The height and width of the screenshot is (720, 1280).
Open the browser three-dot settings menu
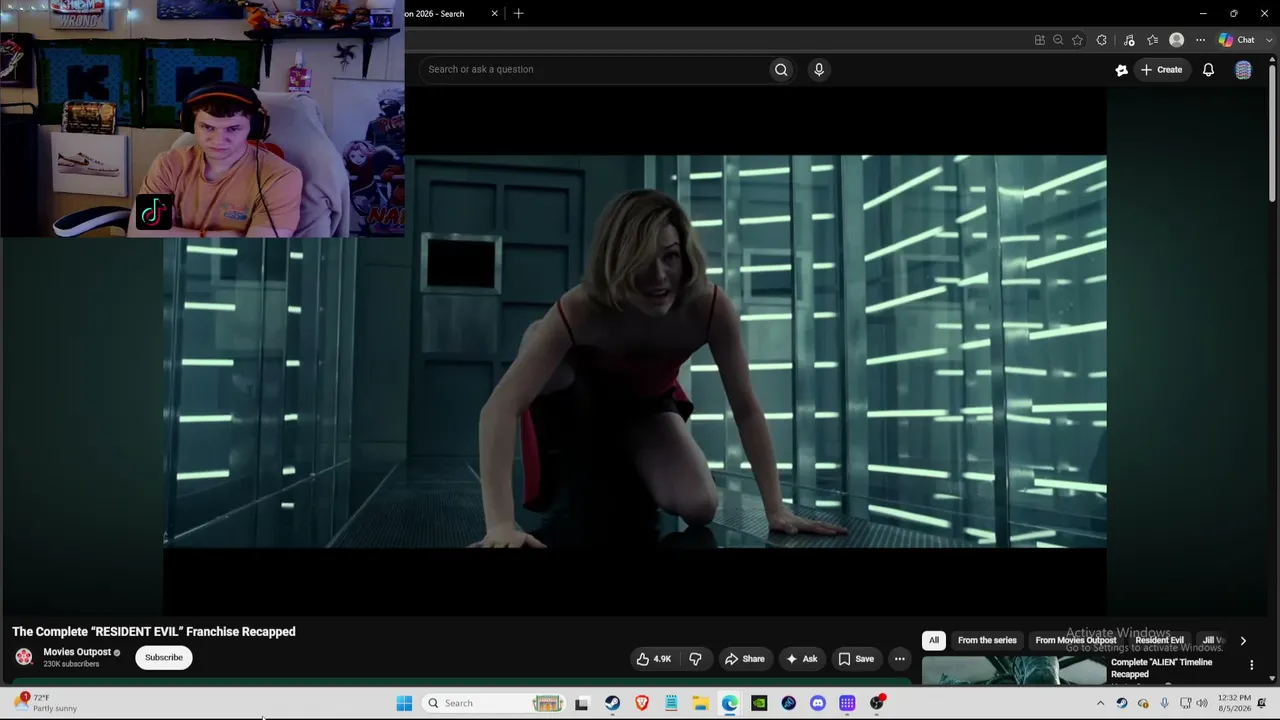pyautogui.click(x=1200, y=40)
